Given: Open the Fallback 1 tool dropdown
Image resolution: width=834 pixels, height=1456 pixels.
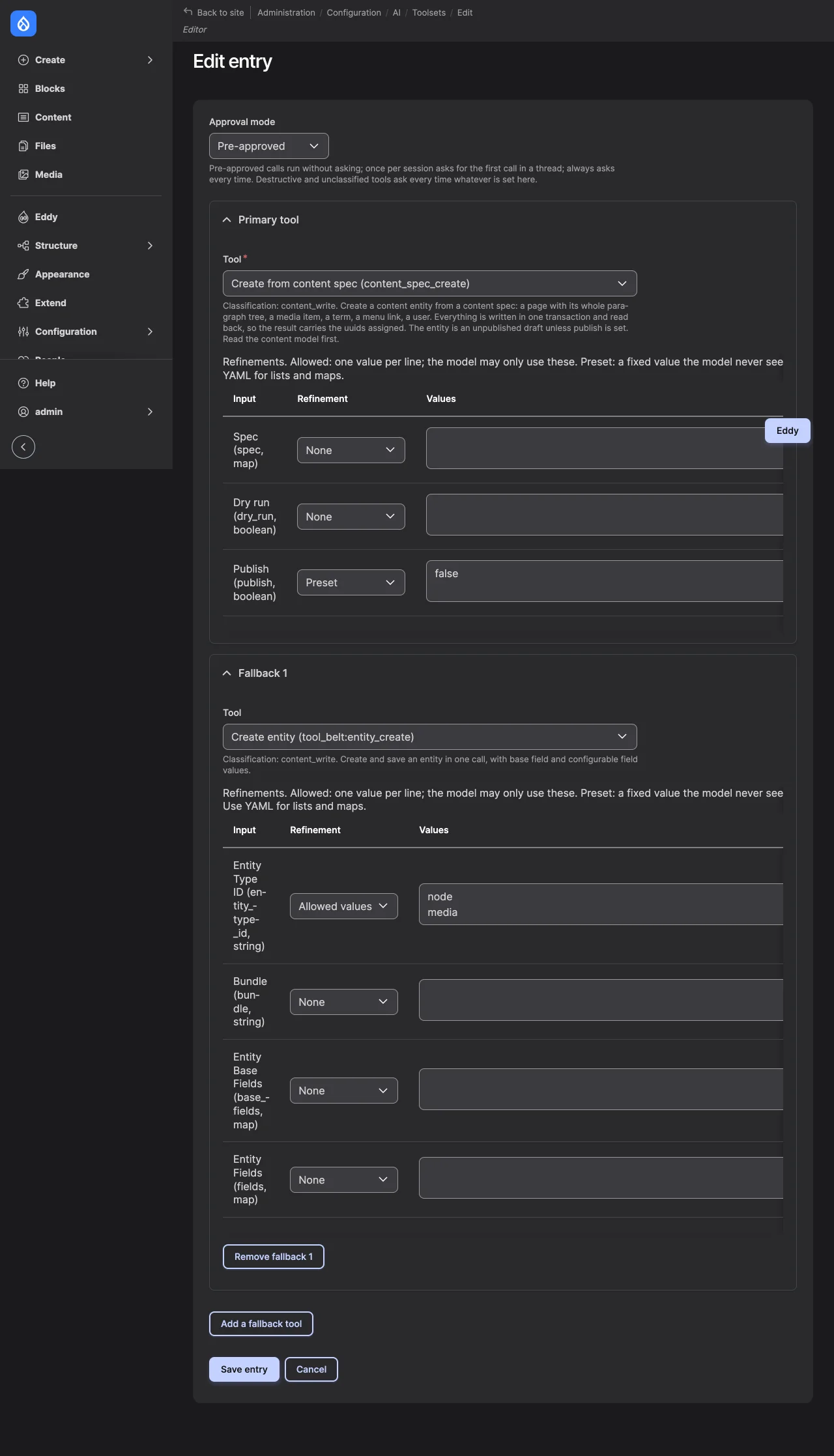Looking at the screenshot, I should point(429,737).
